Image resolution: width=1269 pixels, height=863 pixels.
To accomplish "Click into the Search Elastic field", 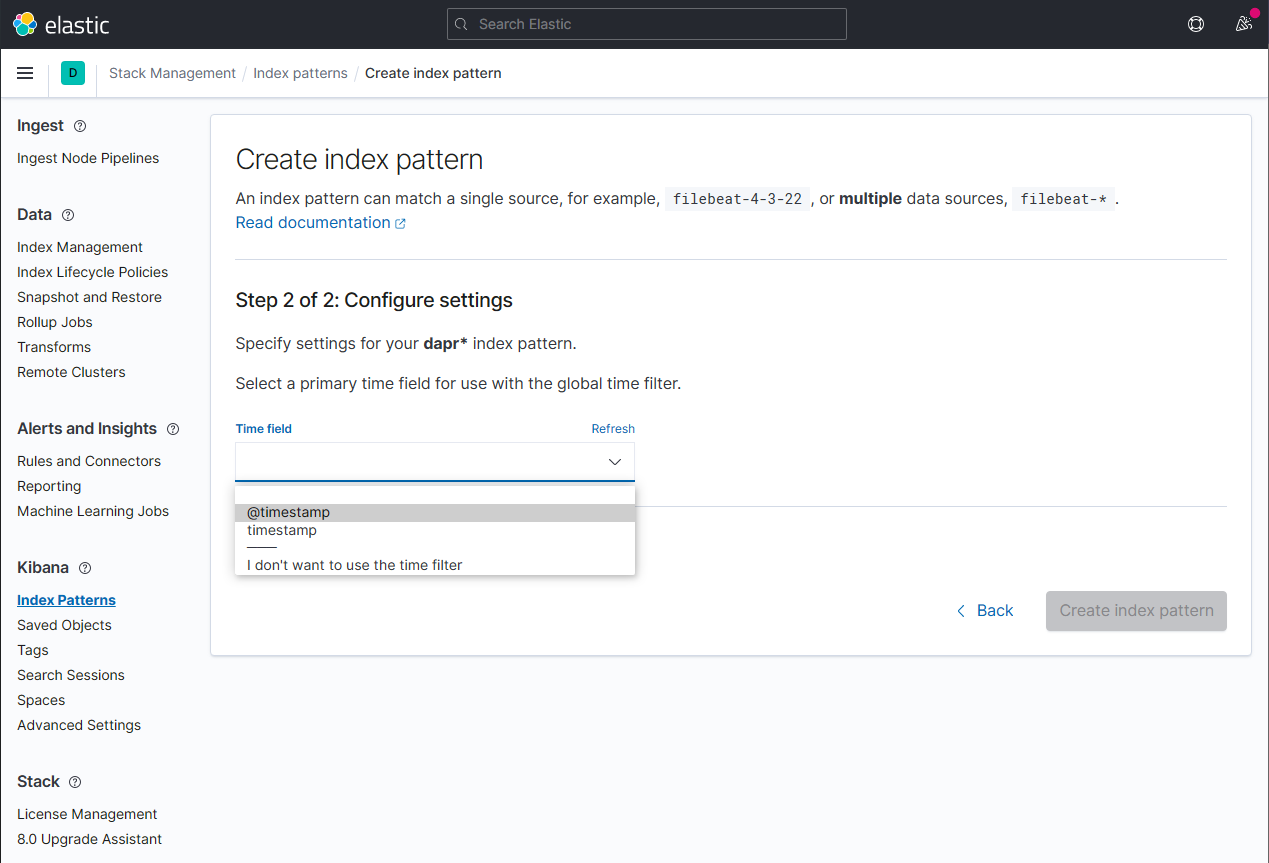I will pos(646,23).
